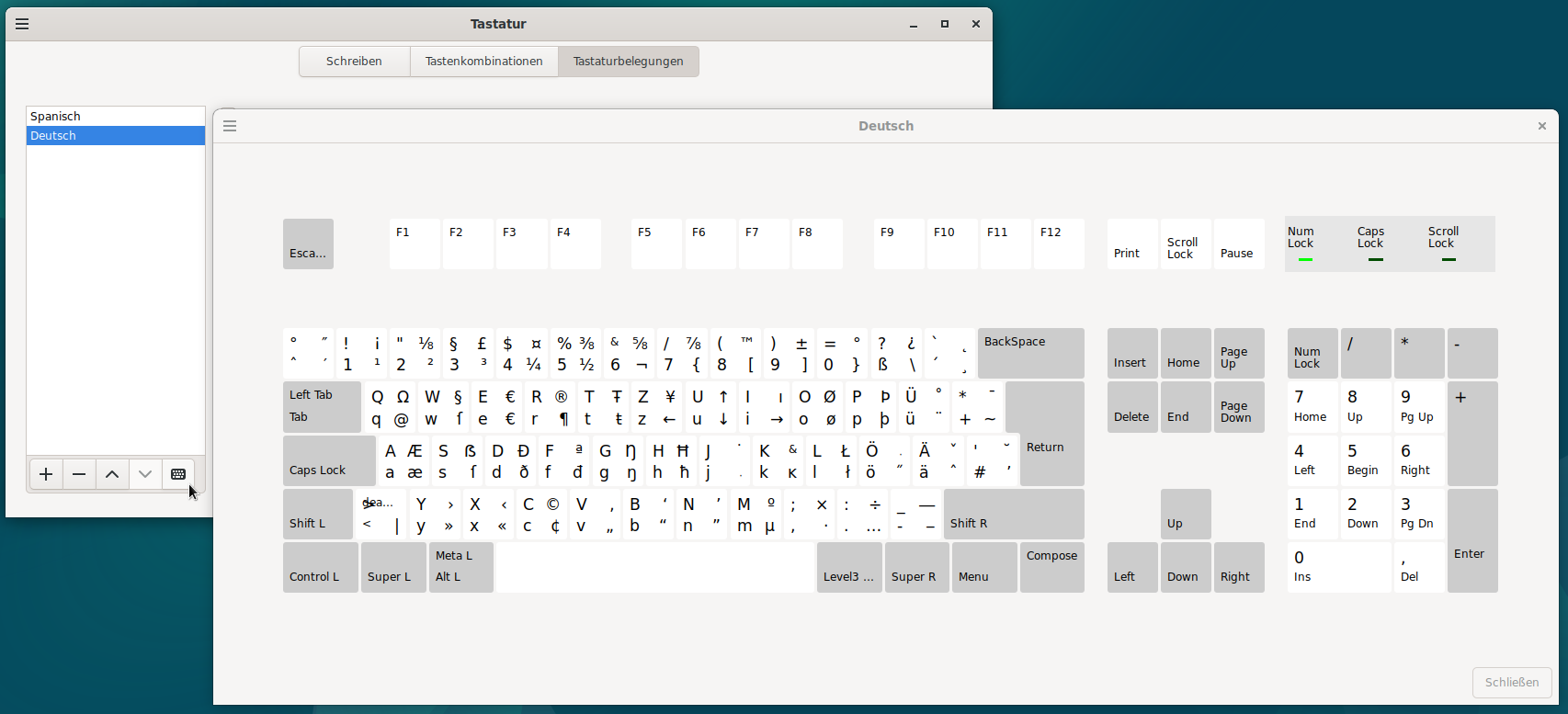Image resolution: width=1568 pixels, height=714 pixels.
Task: Click the Meta L / Alt L key
Action: (x=461, y=567)
